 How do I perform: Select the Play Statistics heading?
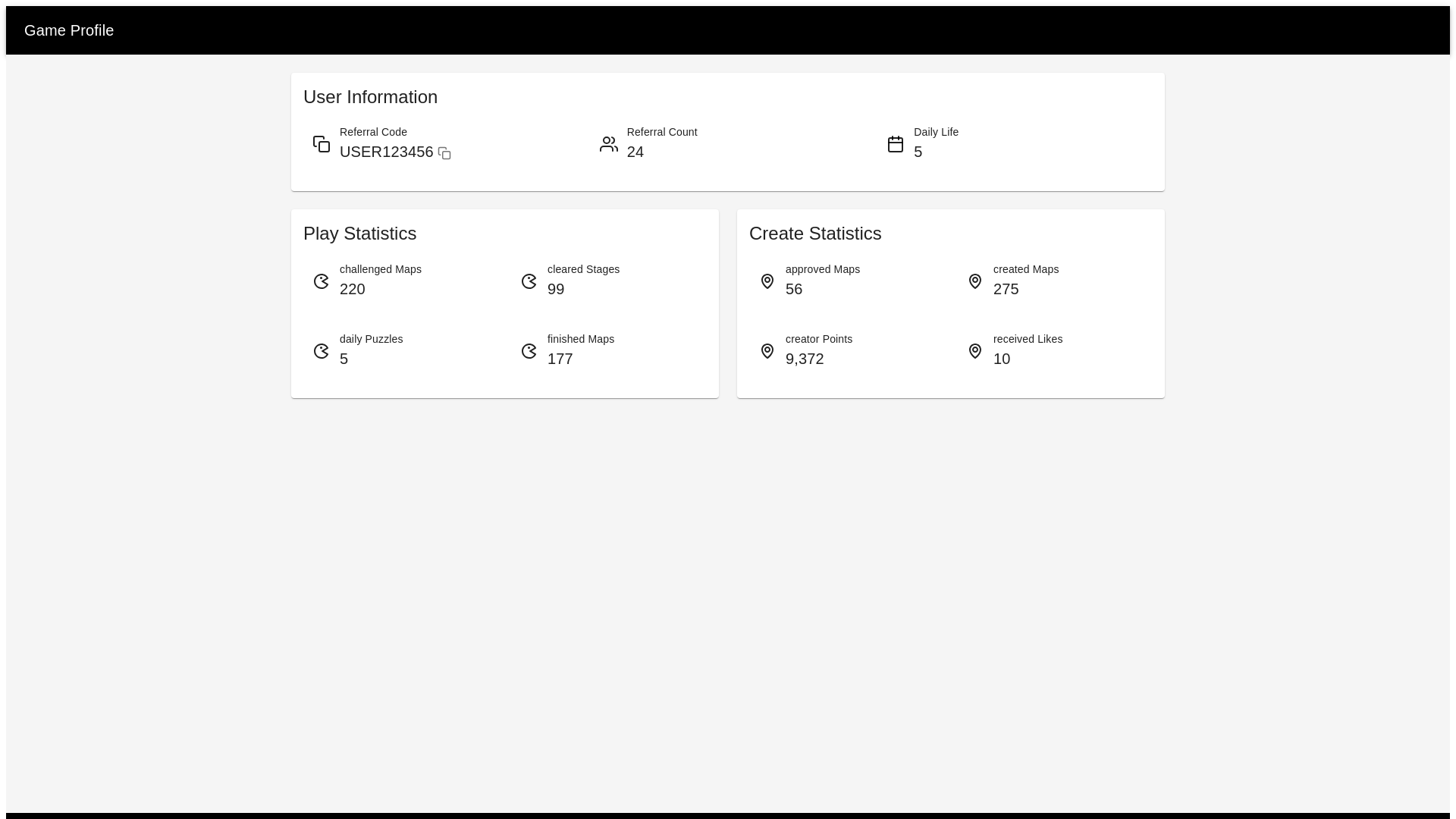(x=359, y=234)
